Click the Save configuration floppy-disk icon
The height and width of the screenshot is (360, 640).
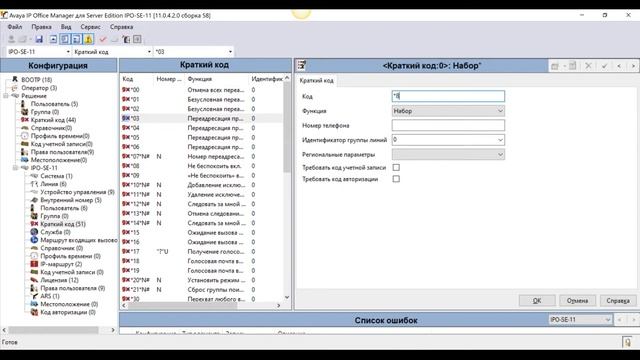pos(39,39)
